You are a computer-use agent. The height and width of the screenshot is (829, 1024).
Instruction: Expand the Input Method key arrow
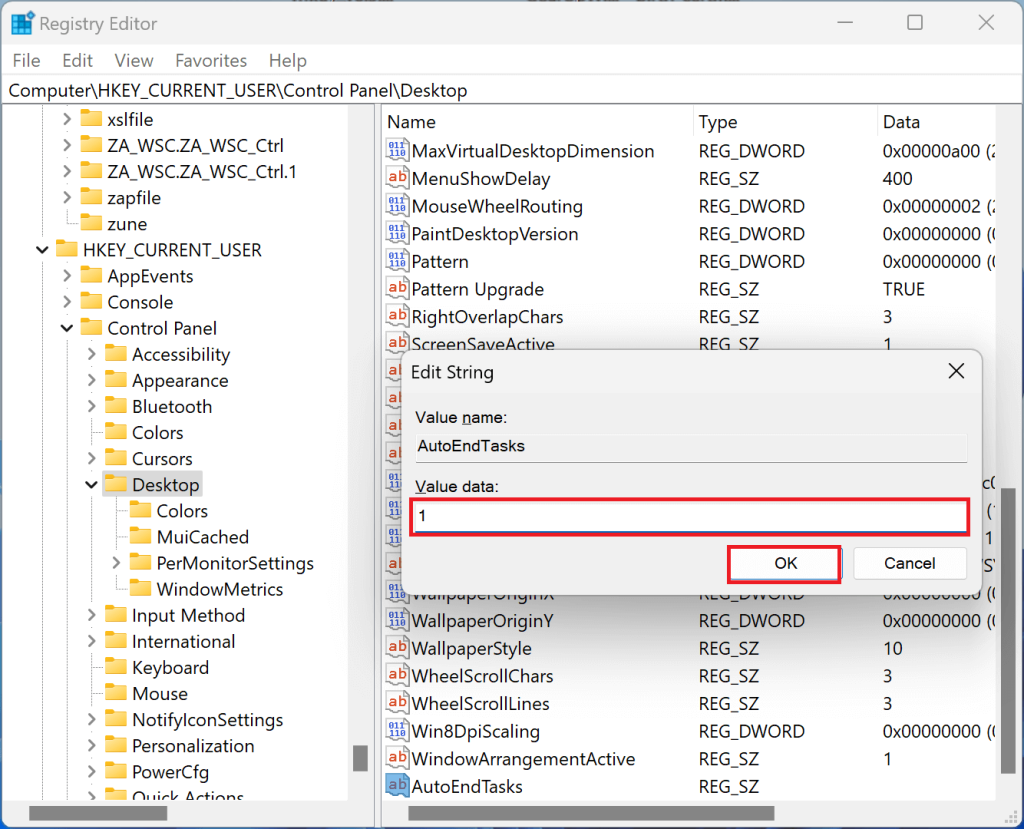[x=92, y=616]
